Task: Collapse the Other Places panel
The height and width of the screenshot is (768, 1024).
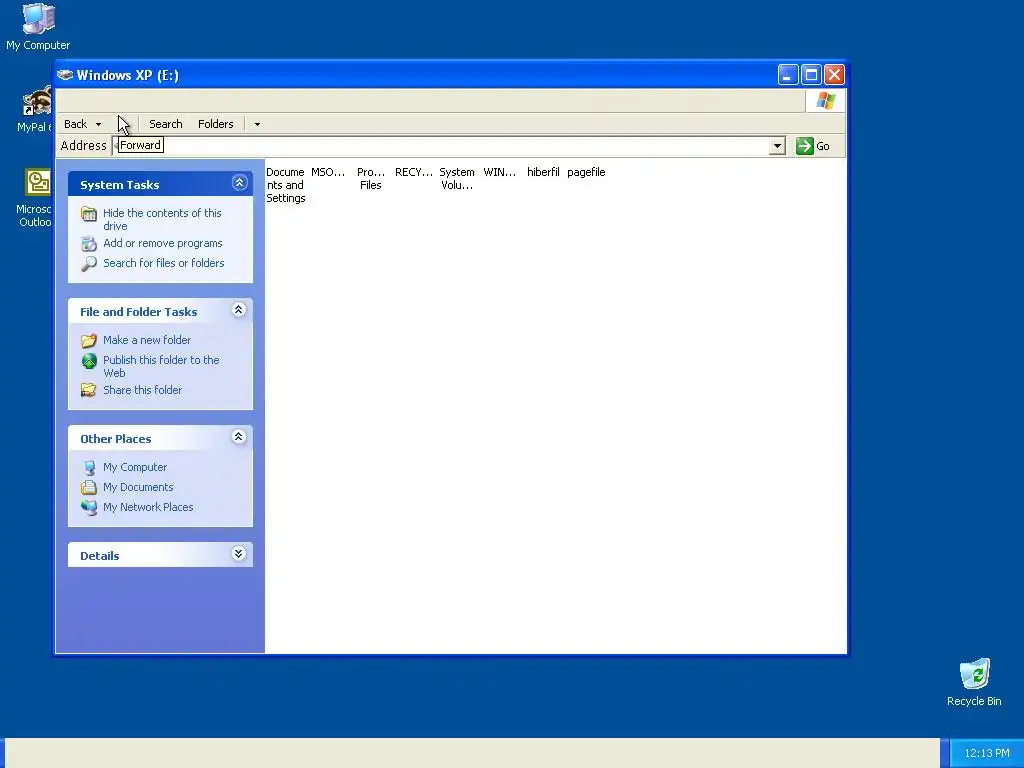Action: point(238,437)
